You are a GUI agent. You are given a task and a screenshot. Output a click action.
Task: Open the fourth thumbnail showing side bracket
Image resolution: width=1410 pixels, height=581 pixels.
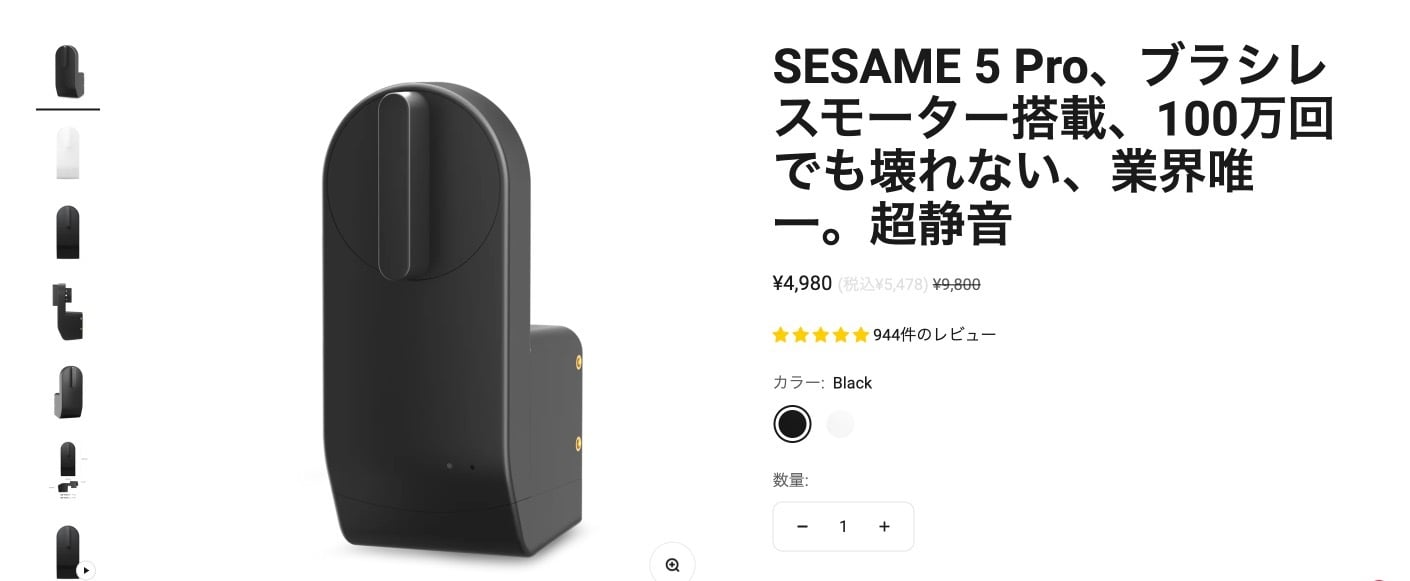(68, 312)
